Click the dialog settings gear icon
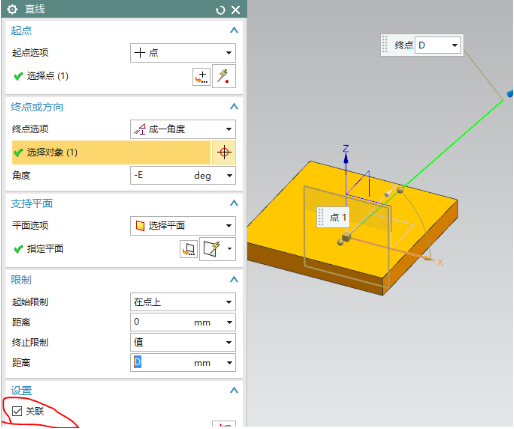This screenshot has height=429, width=514. click(12, 9)
